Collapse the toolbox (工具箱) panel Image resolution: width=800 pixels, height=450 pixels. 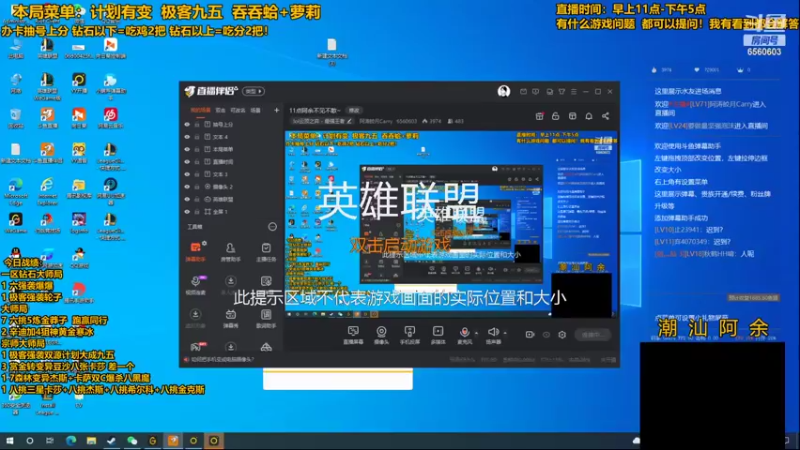(x=272, y=227)
